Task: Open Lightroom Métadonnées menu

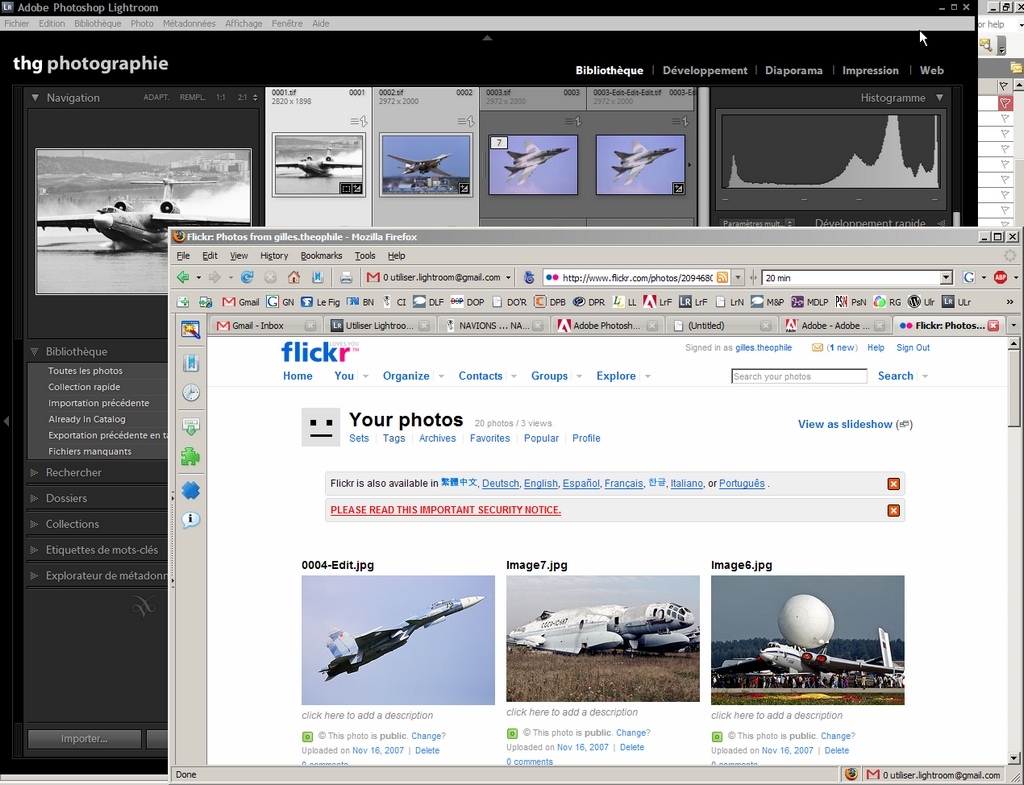Action: click(189, 24)
